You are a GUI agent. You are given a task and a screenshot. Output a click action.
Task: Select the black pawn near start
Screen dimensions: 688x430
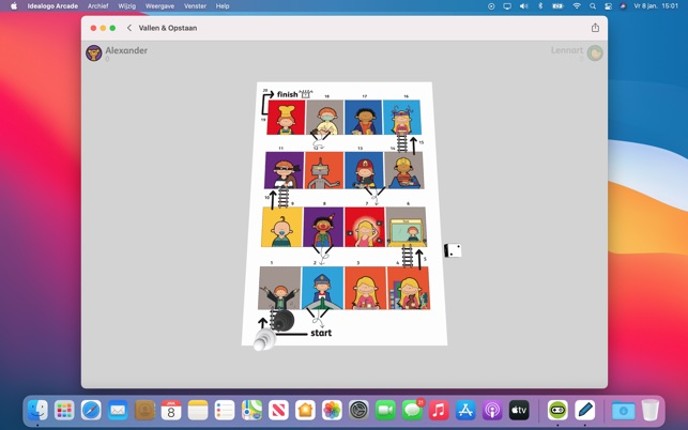[x=284, y=320]
